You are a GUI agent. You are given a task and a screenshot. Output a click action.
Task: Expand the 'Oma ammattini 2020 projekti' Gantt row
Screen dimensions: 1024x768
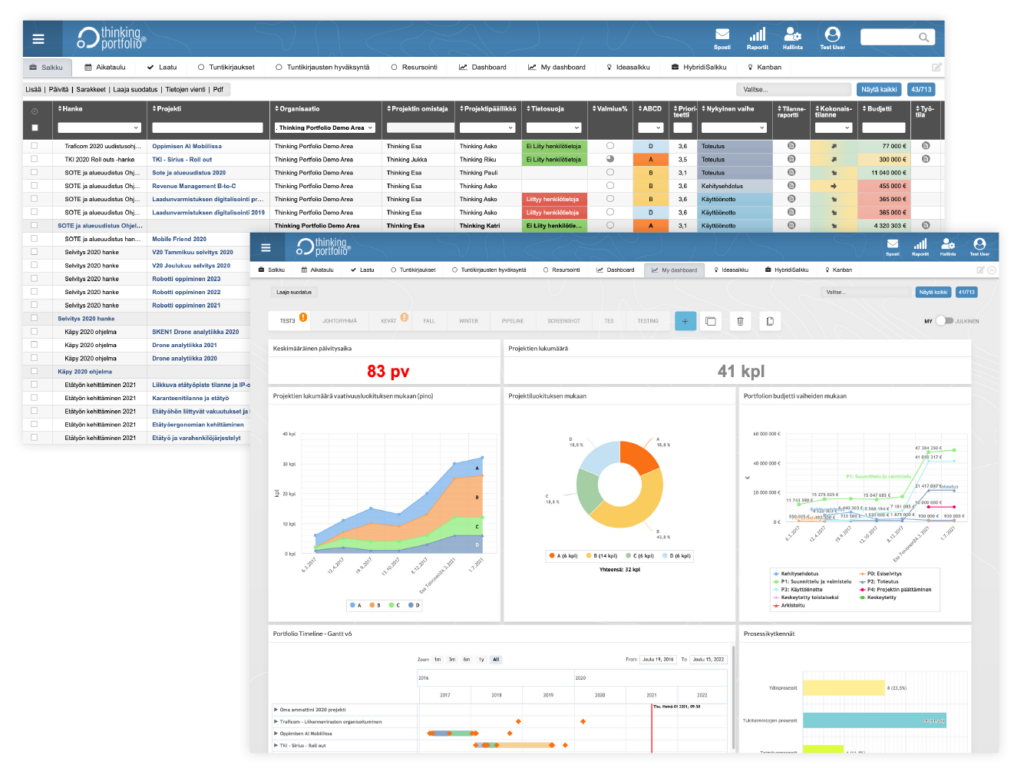(x=276, y=709)
